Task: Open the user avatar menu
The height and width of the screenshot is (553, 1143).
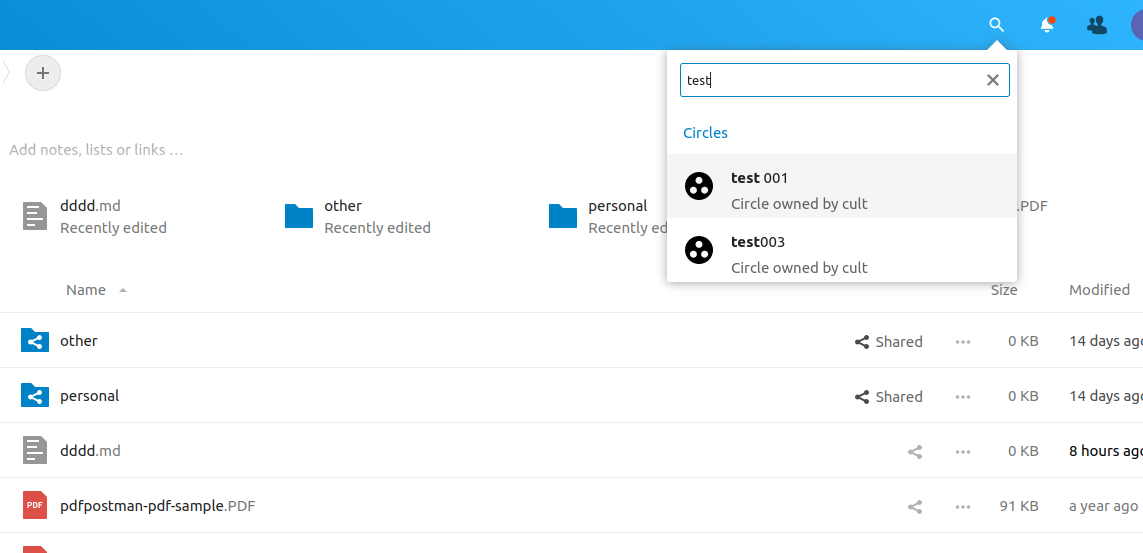Action: coord(1137,26)
